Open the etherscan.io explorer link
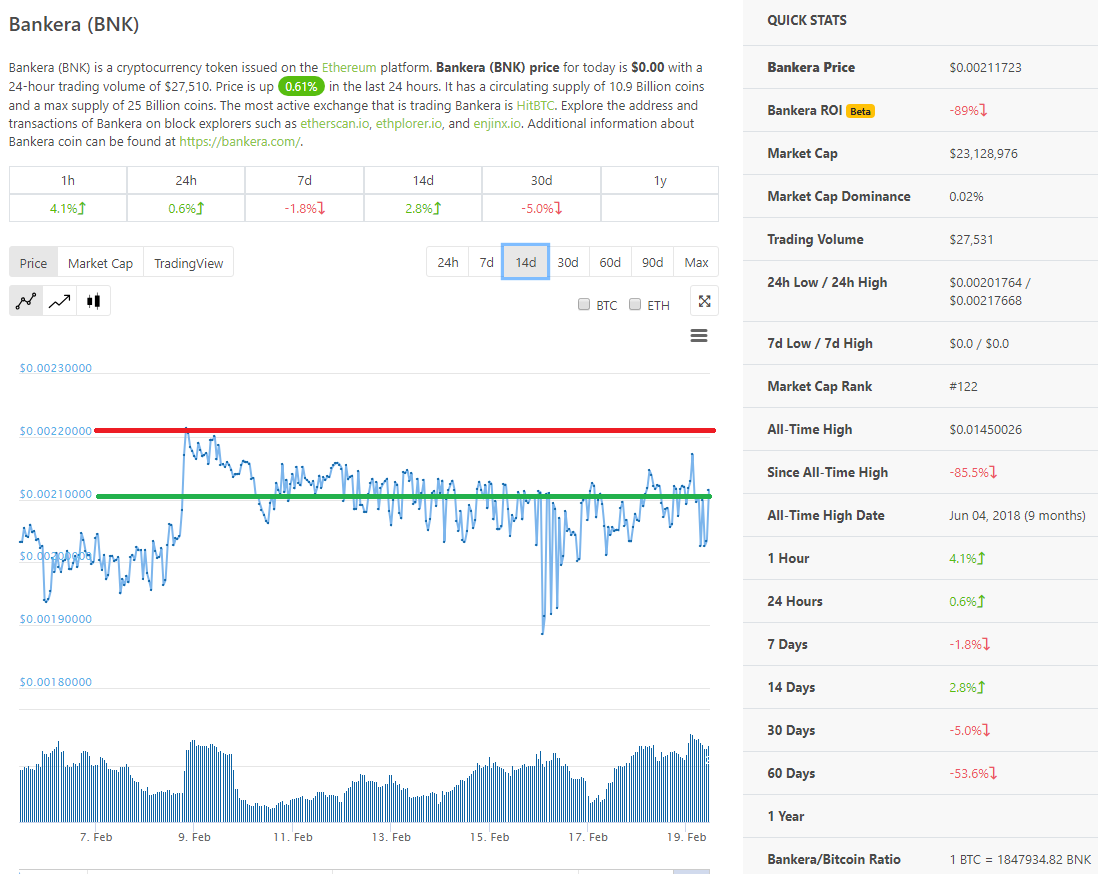The image size is (1098, 874). [334, 123]
